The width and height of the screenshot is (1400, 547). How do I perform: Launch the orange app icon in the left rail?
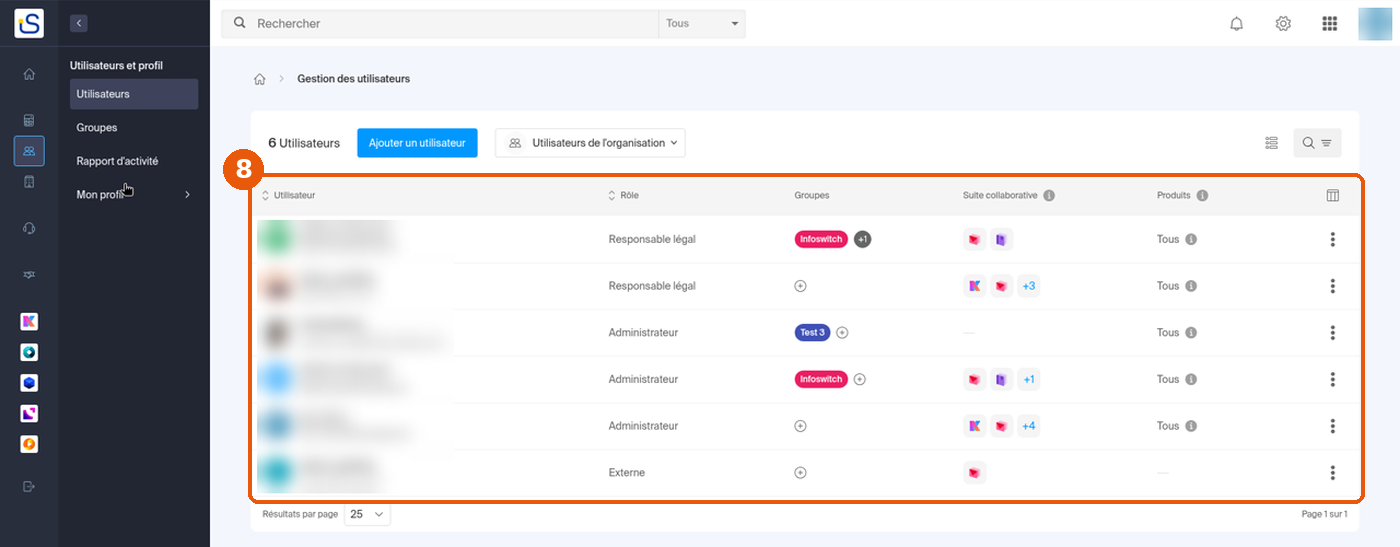click(x=29, y=444)
